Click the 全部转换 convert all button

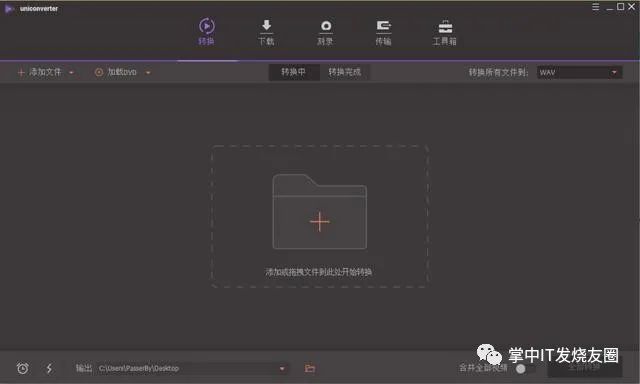tap(584, 367)
